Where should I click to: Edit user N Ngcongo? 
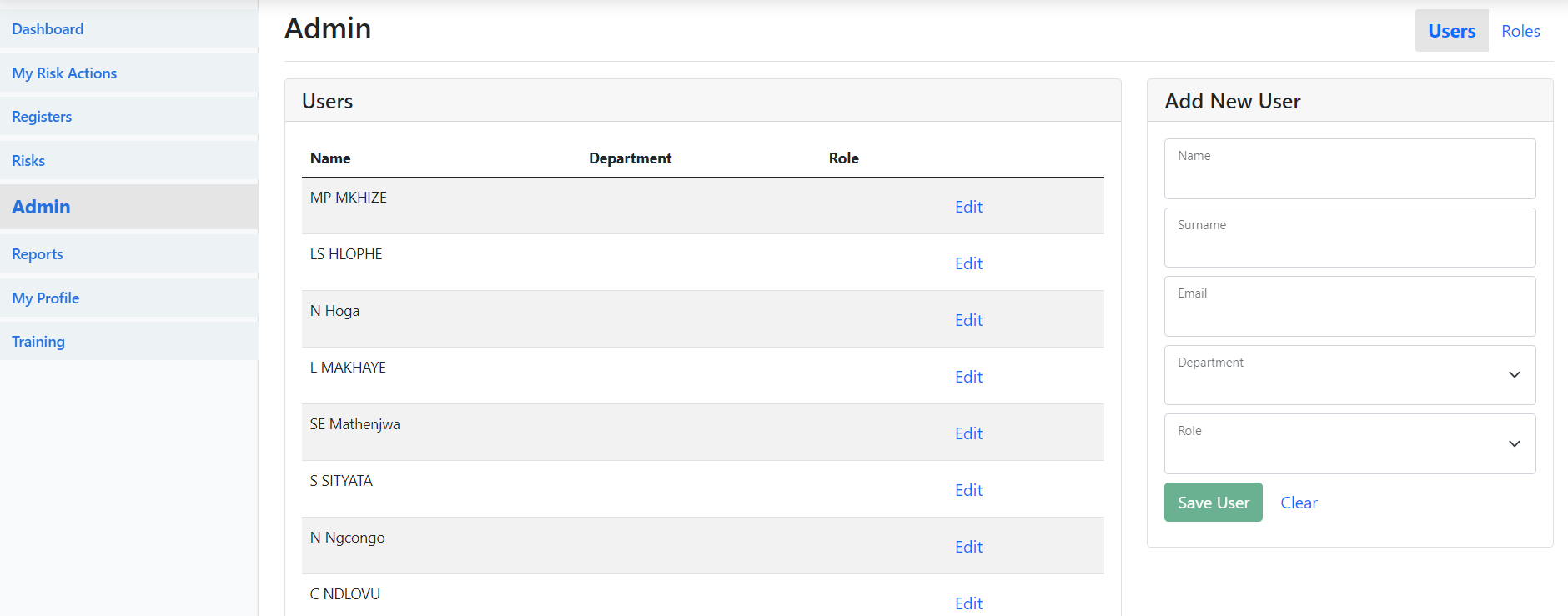point(968,547)
